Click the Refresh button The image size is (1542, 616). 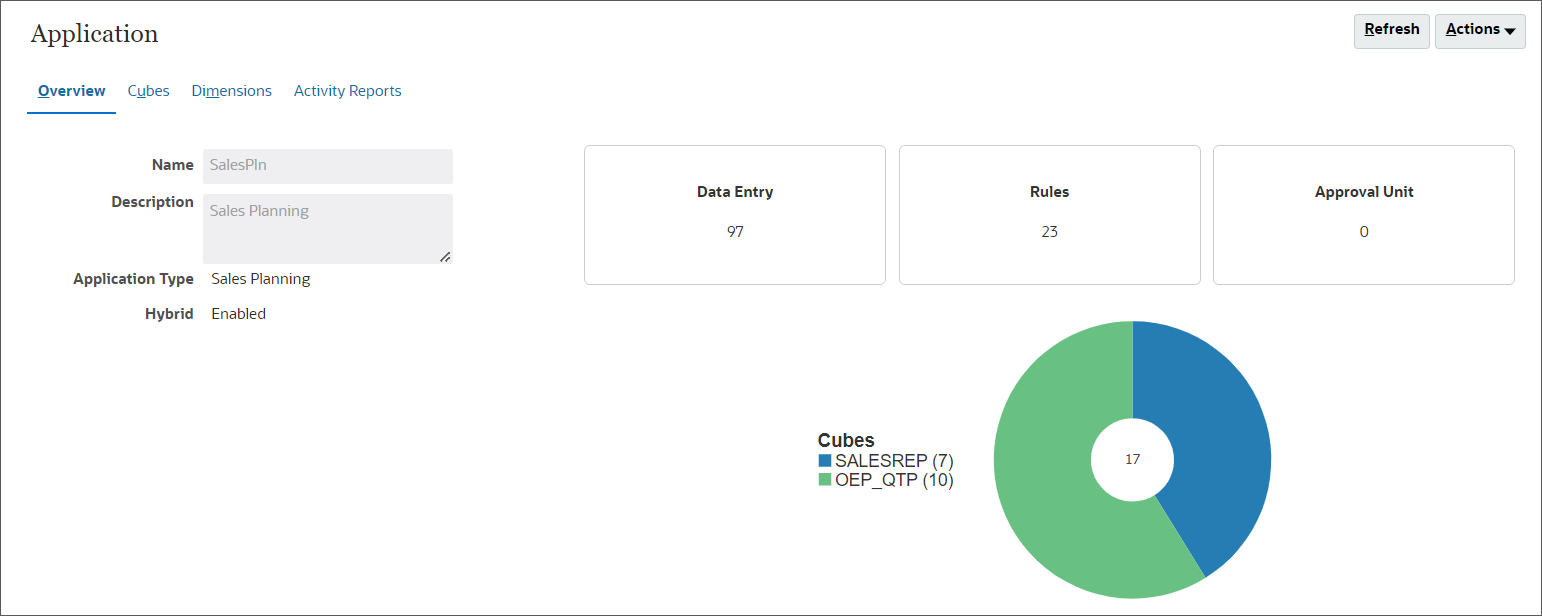(1391, 30)
